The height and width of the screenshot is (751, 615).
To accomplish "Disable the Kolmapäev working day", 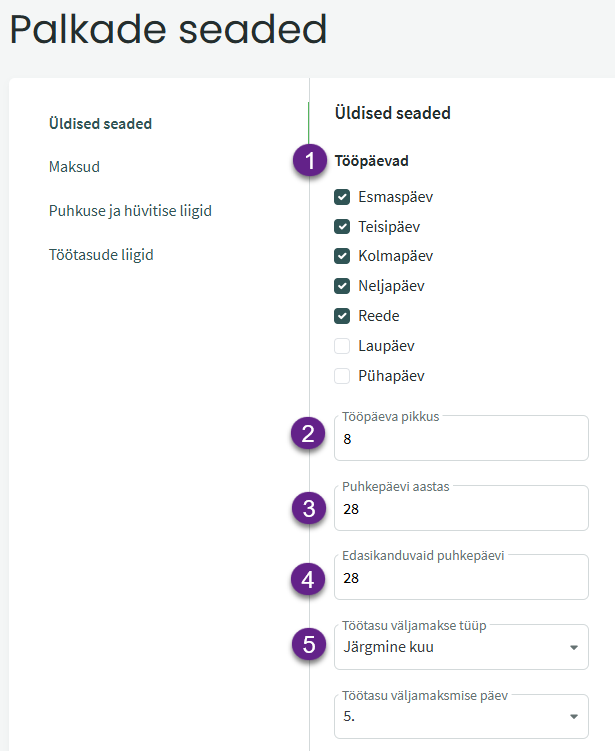I will (x=342, y=256).
